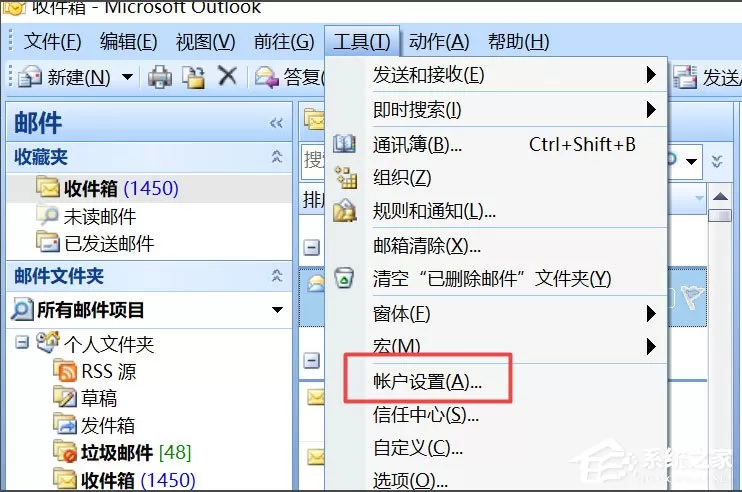
Task: Open the 编辑(E) menu
Action: (x=129, y=42)
